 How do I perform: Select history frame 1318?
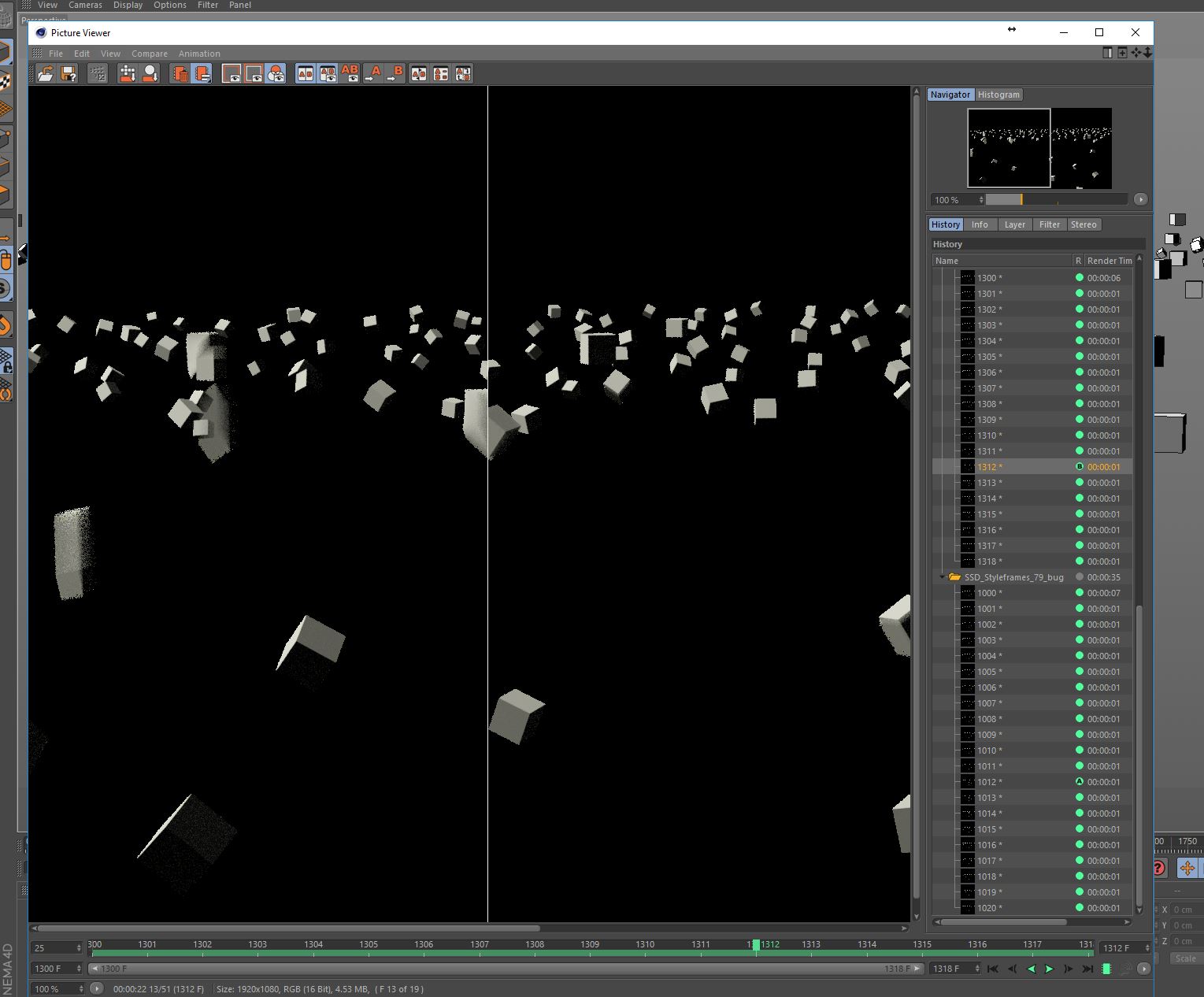tap(1032, 562)
